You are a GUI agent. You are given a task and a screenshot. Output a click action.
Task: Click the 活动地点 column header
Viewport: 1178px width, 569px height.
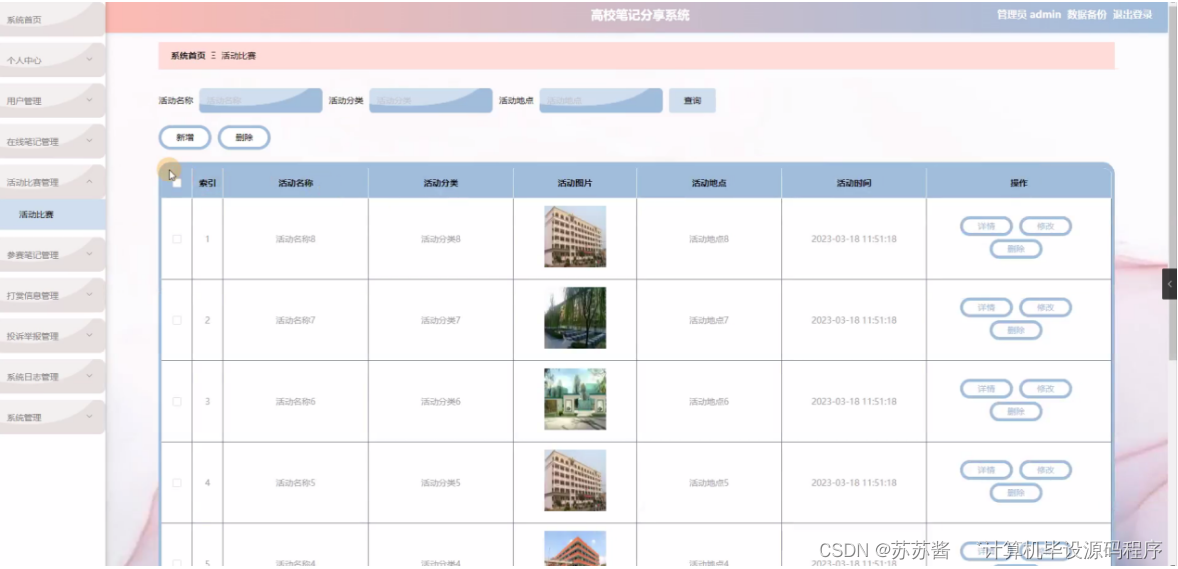coord(708,183)
